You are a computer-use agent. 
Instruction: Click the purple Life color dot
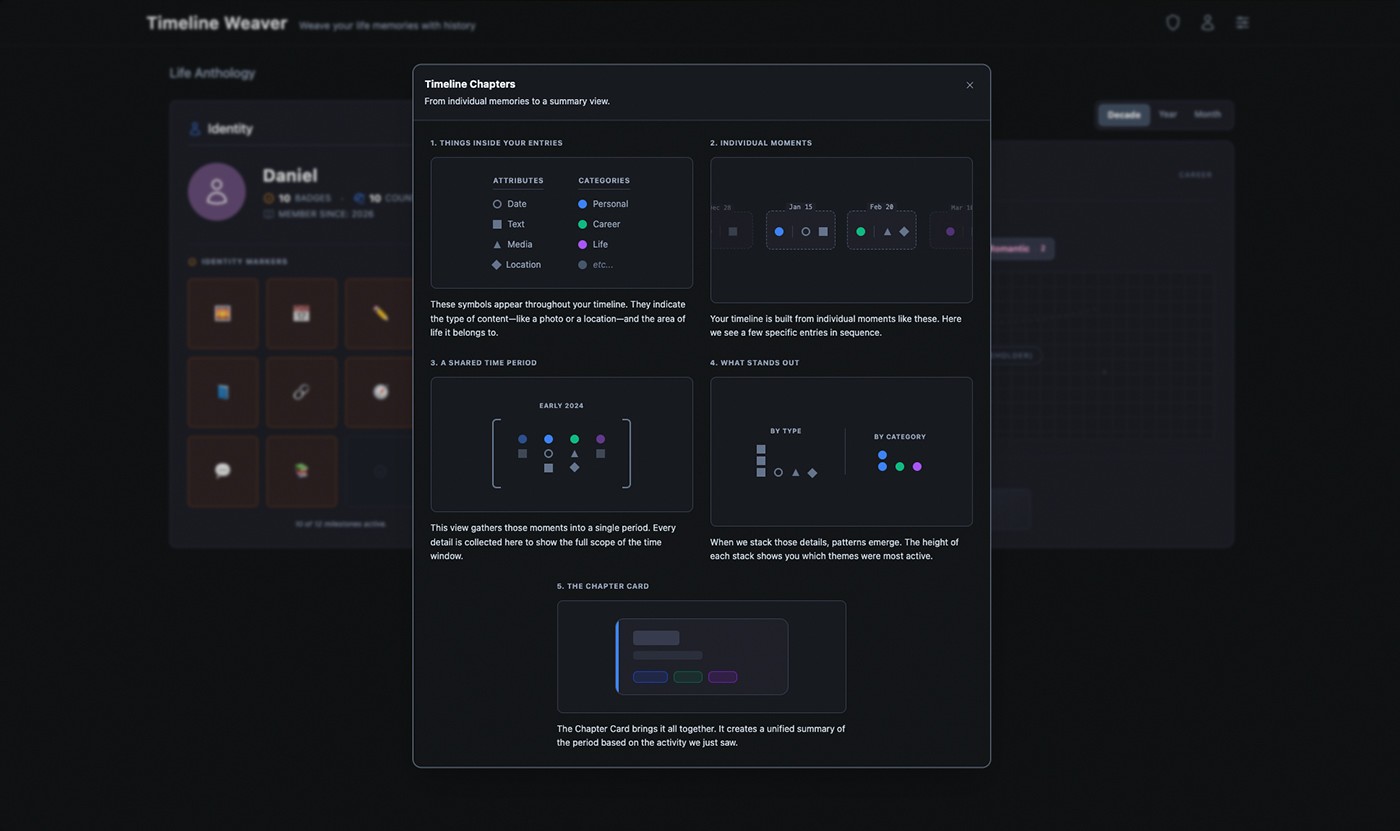582,244
